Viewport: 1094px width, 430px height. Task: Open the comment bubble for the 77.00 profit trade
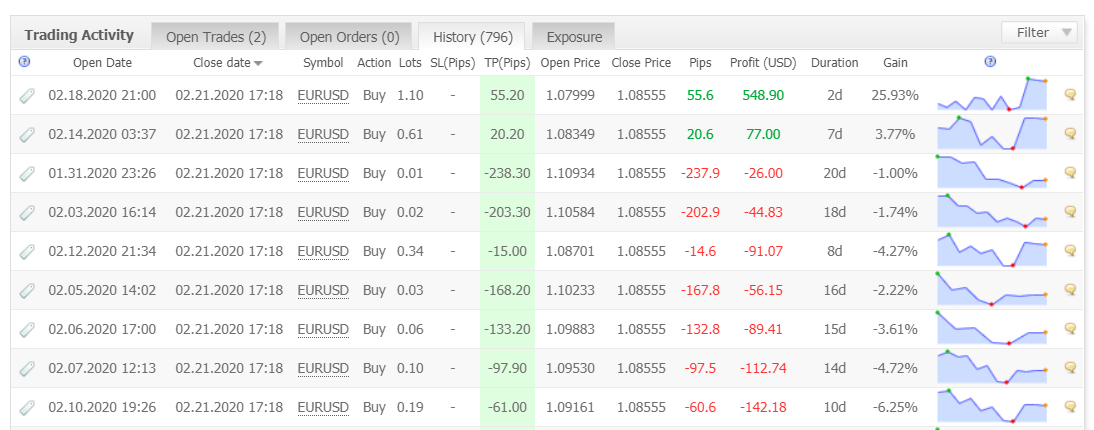coord(1070,133)
